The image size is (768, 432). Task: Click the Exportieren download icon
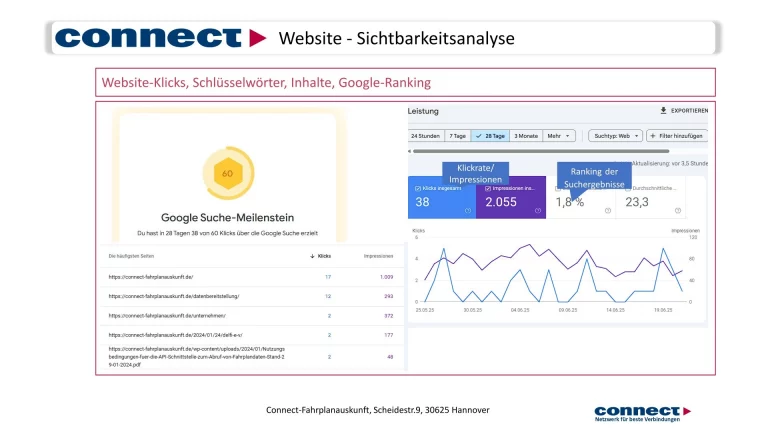coord(663,111)
